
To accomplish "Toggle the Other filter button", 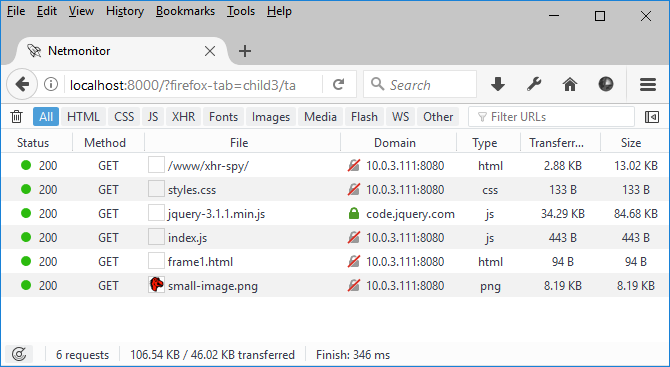I will tap(438, 117).
